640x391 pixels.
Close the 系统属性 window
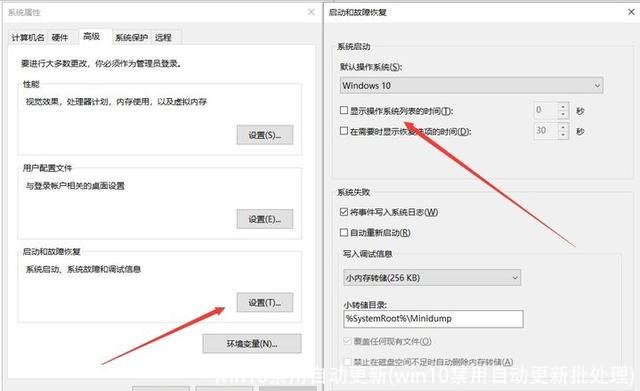point(311,12)
